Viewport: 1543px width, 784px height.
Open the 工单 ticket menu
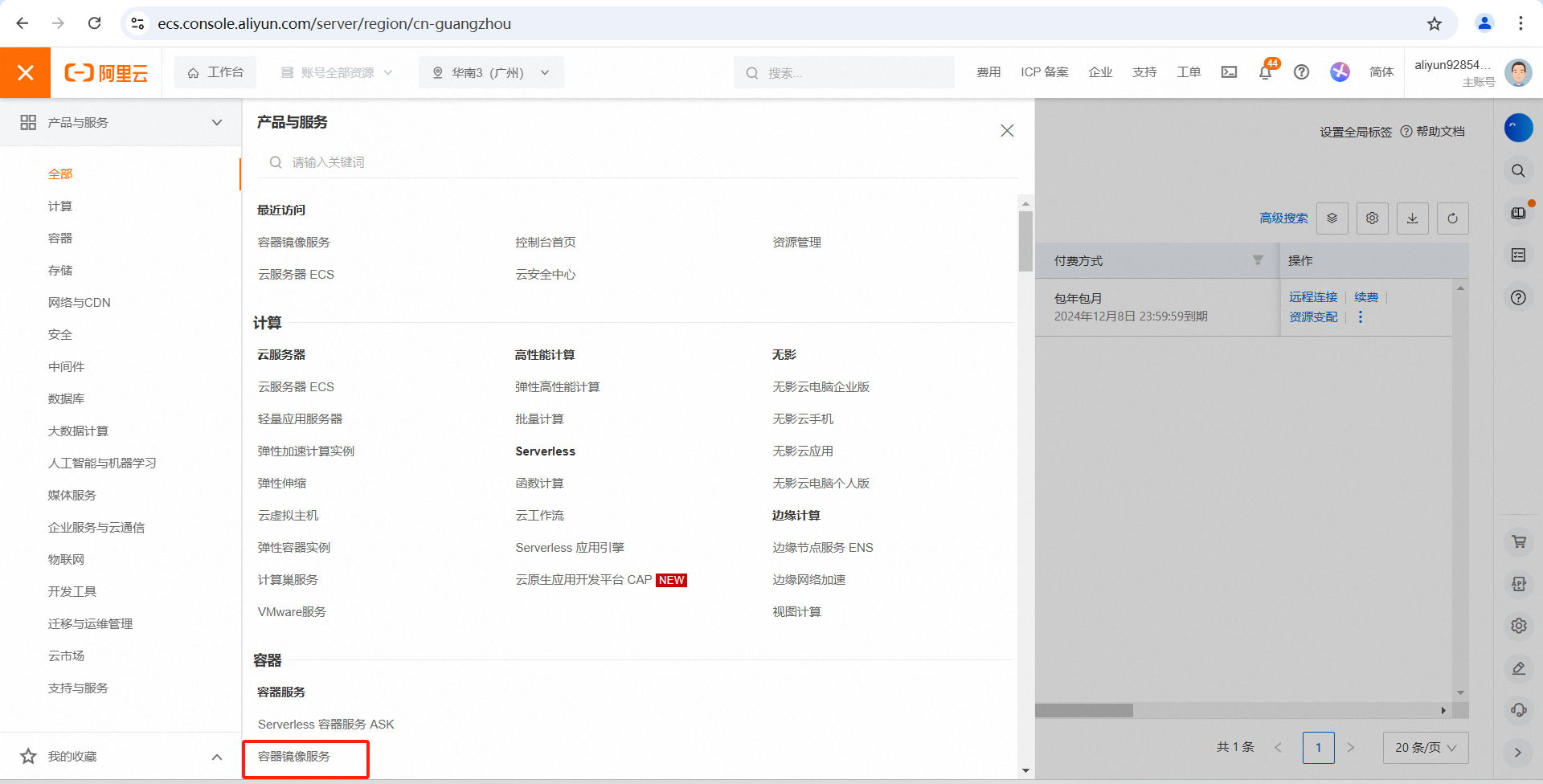click(1189, 72)
